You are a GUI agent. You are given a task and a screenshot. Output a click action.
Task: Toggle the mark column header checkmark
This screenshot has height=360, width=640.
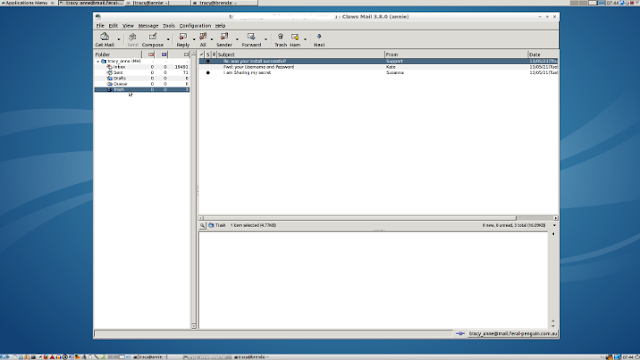[x=202, y=54]
